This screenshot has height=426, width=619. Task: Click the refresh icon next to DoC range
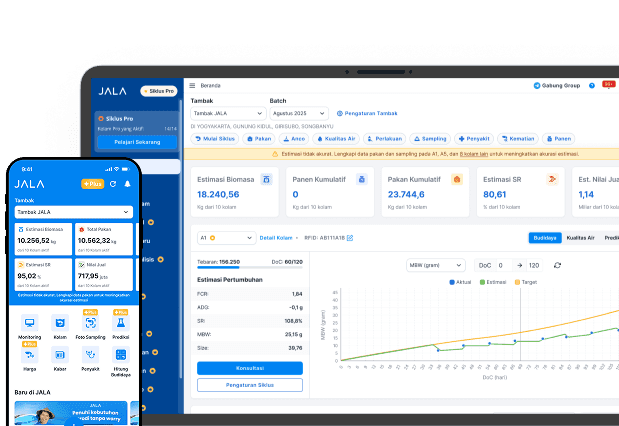[x=557, y=265]
